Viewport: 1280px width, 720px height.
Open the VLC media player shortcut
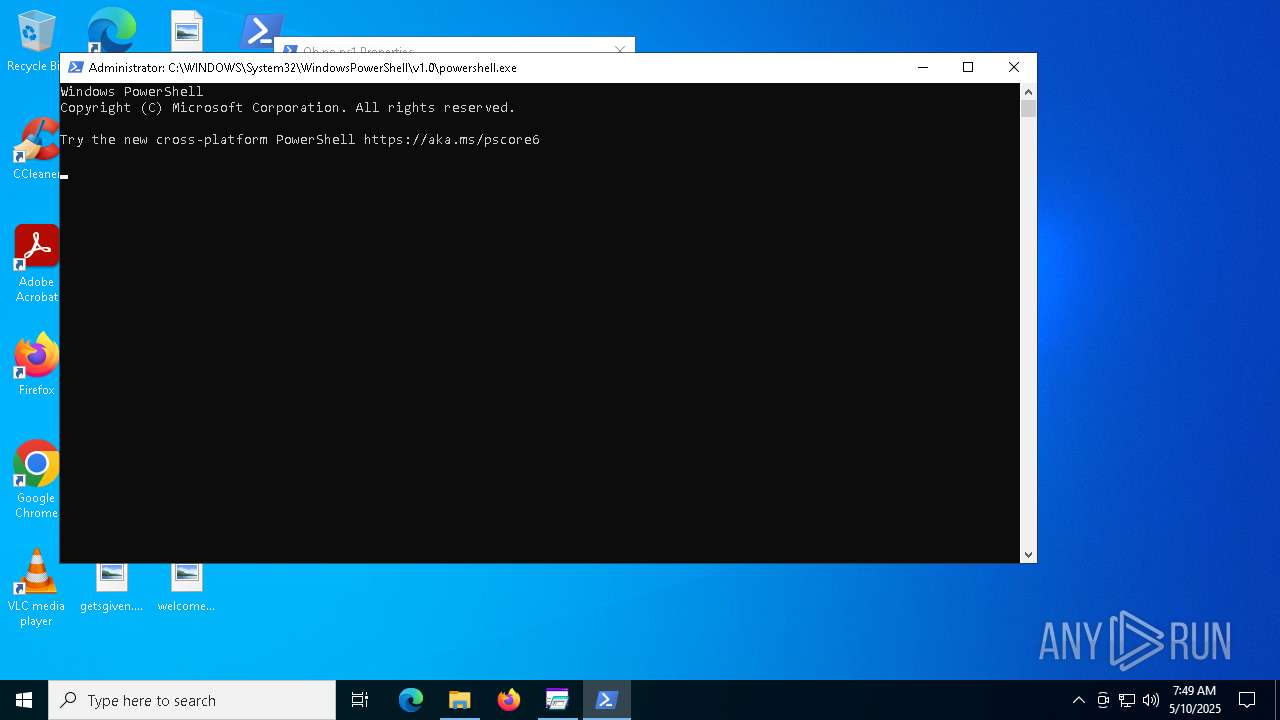click(x=36, y=588)
